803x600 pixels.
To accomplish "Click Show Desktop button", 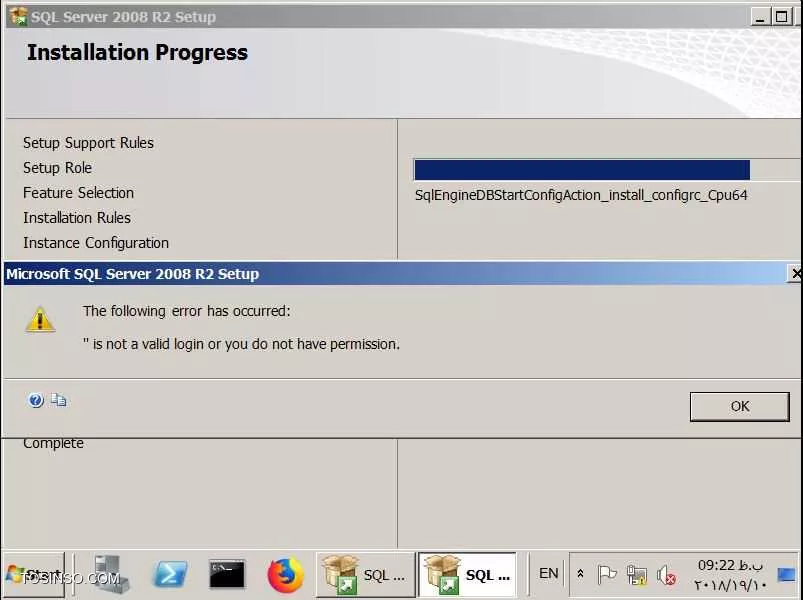I will point(788,574).
